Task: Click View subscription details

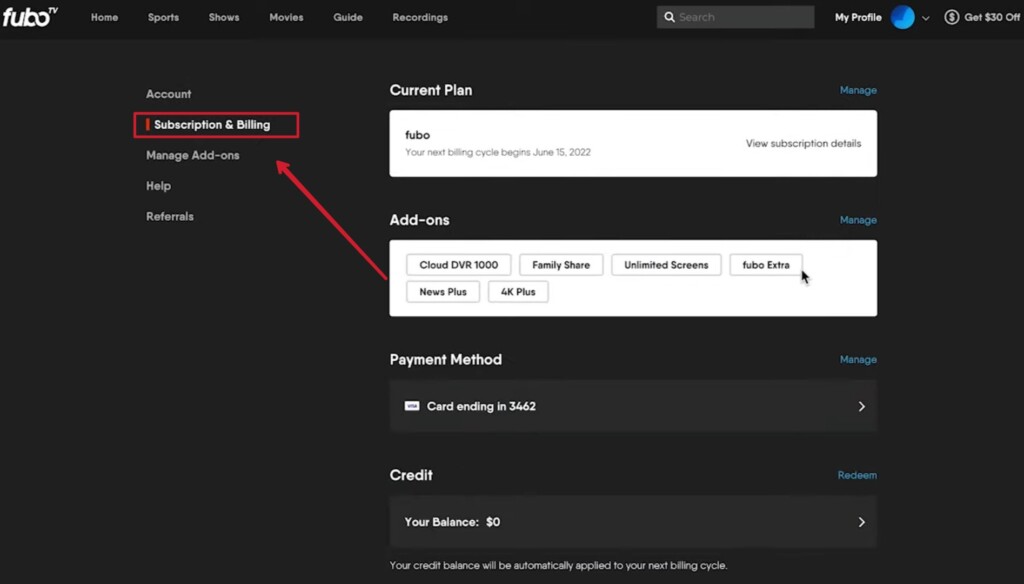Action: 803,143
